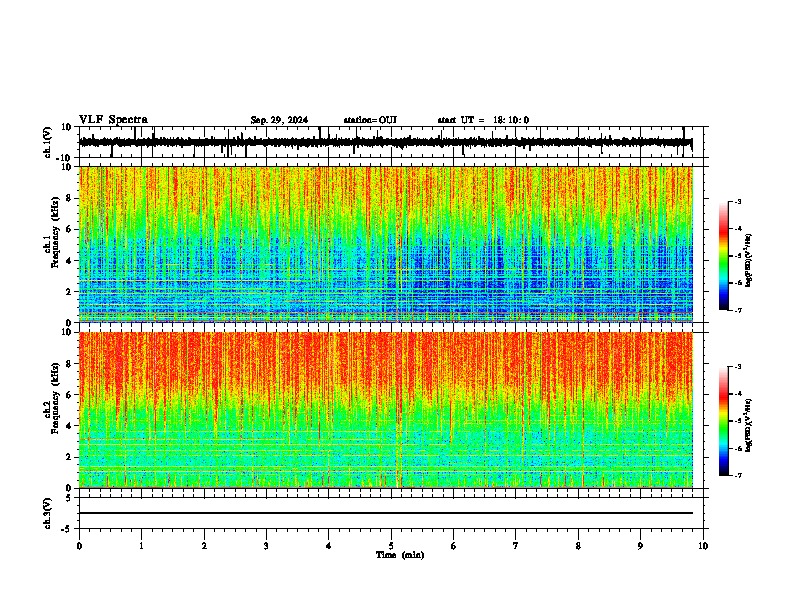Click tick label "2" on the Time axis

coord(204,546)
